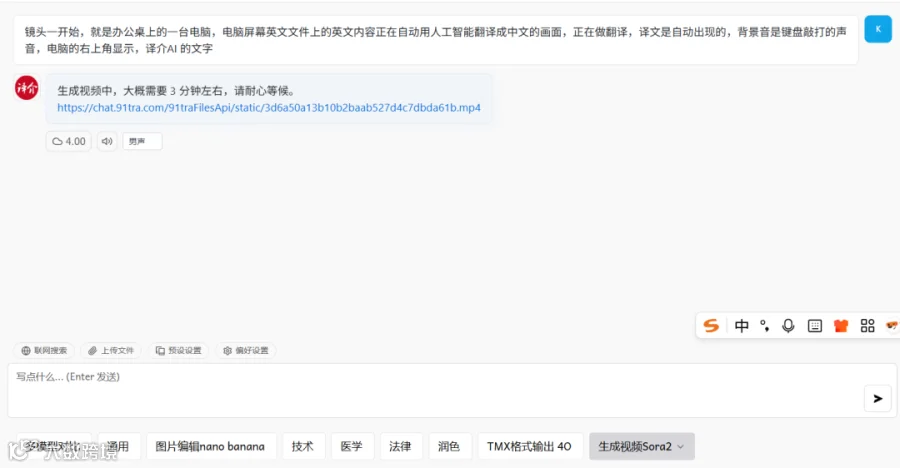
Task: Expand the 男声 voice dropdown
Action: (x=142, y=141)
